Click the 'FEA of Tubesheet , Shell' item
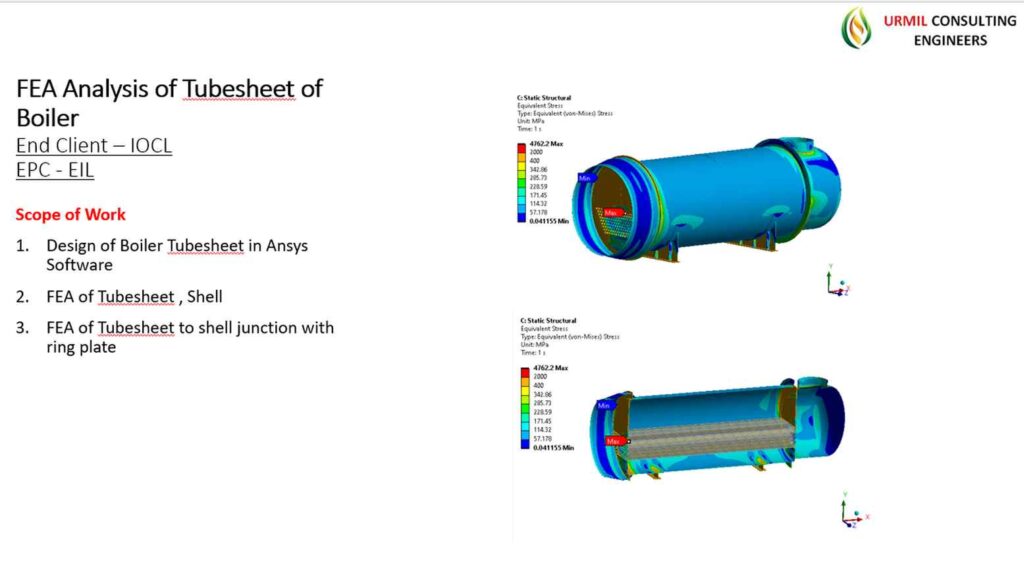This screenshot has width=1024, height=566. pyautogui.click(x=134, y=296)
